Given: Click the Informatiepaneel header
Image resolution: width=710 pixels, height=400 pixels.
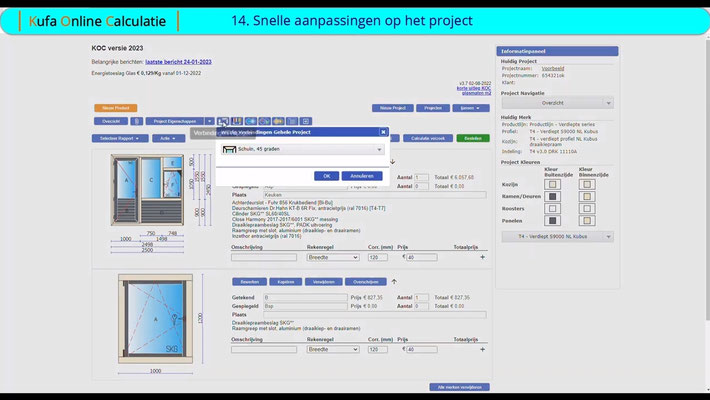Looking at the screenshot, I should coord(557,51).
